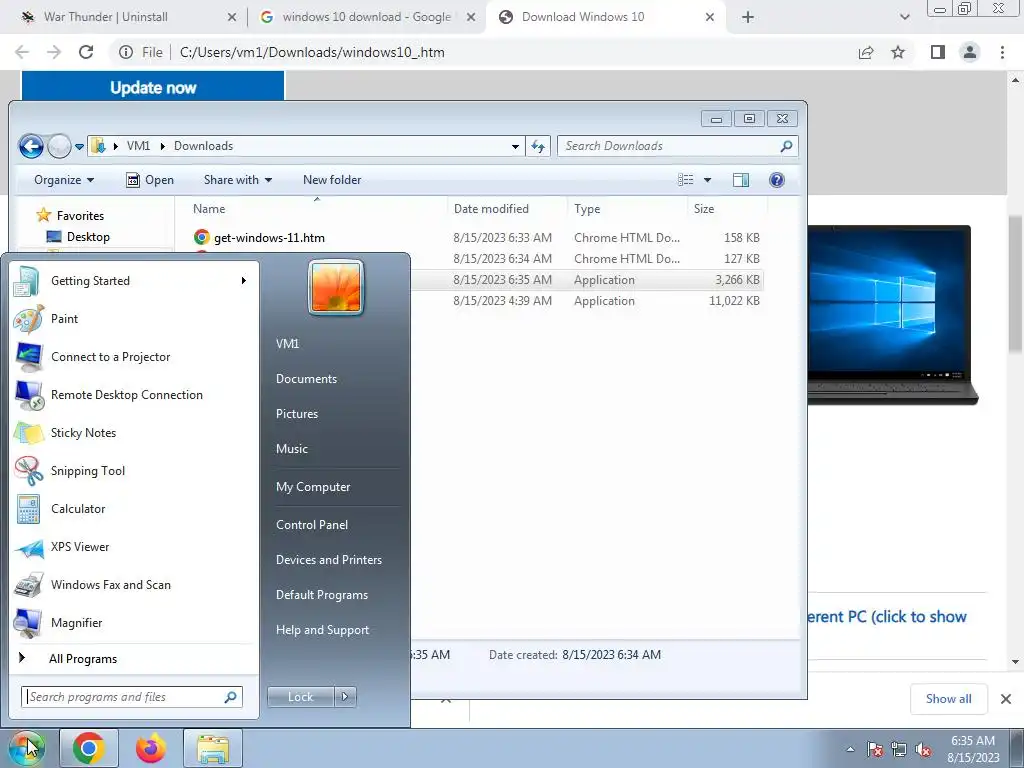Click New folder in Explorer toolbar
The width and height of the screenshot is (1024, 768).
(x=332, y=180)
